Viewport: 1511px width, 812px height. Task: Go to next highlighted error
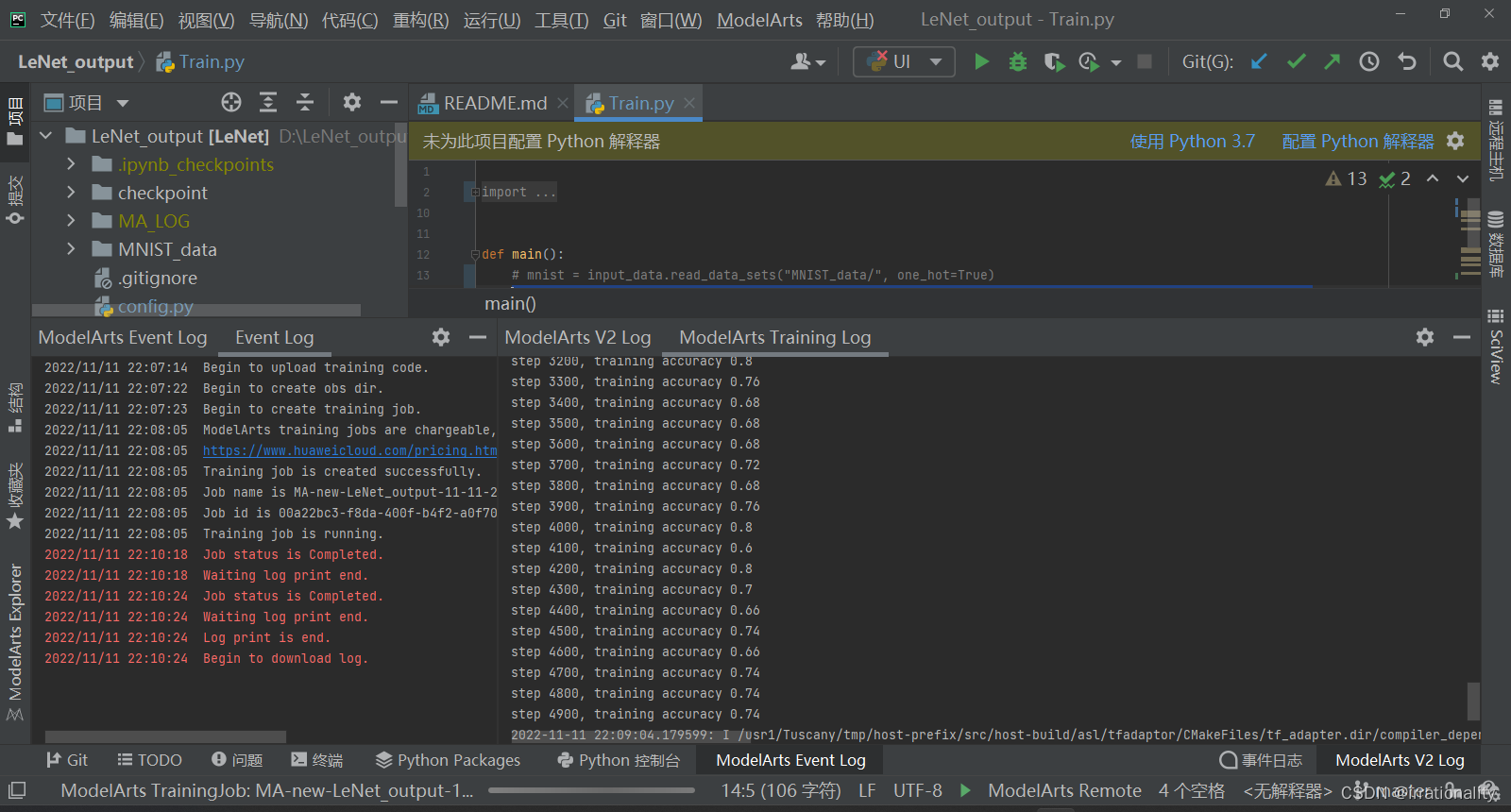pos(1463,178)
